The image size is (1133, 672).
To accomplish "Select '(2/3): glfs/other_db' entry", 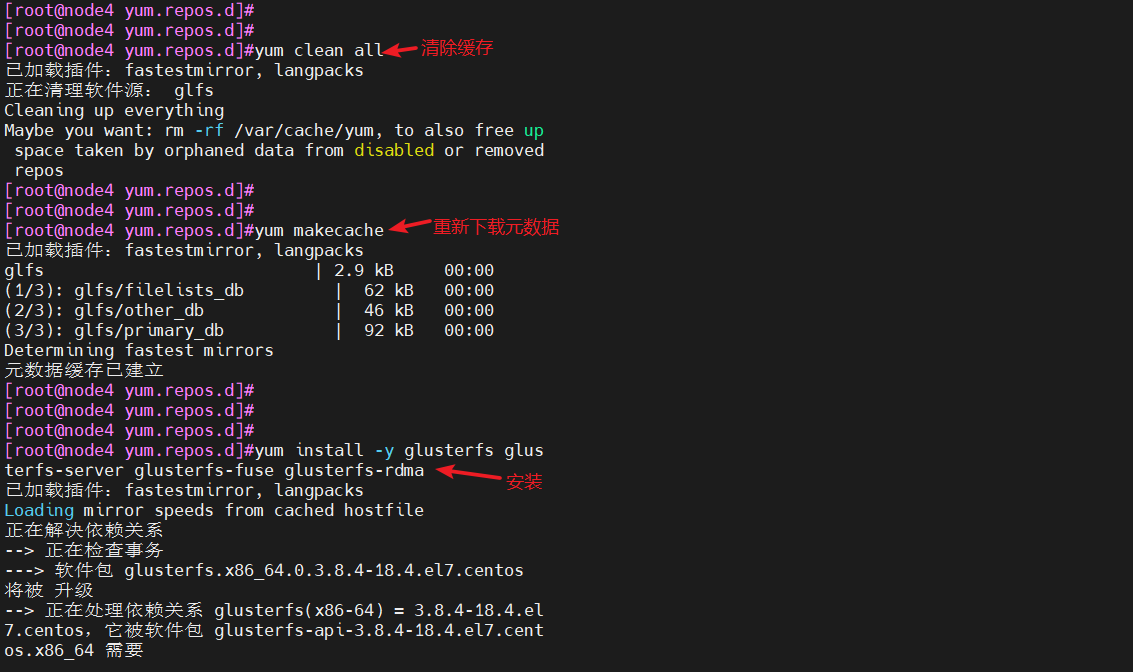I will point(104,311).
